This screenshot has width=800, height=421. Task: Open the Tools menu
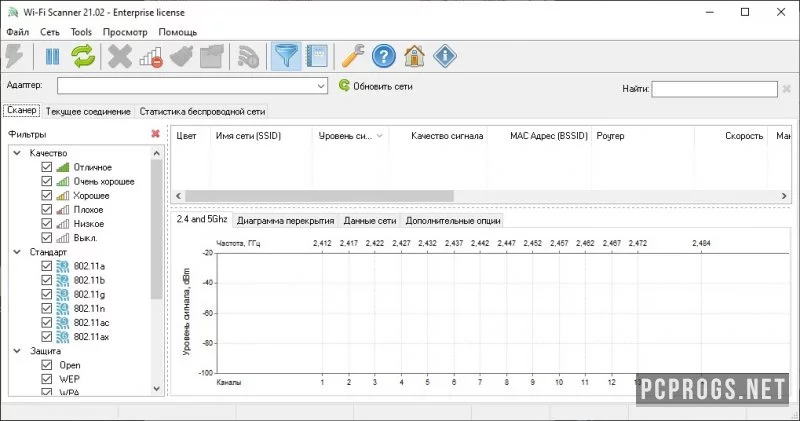[81, 32]
